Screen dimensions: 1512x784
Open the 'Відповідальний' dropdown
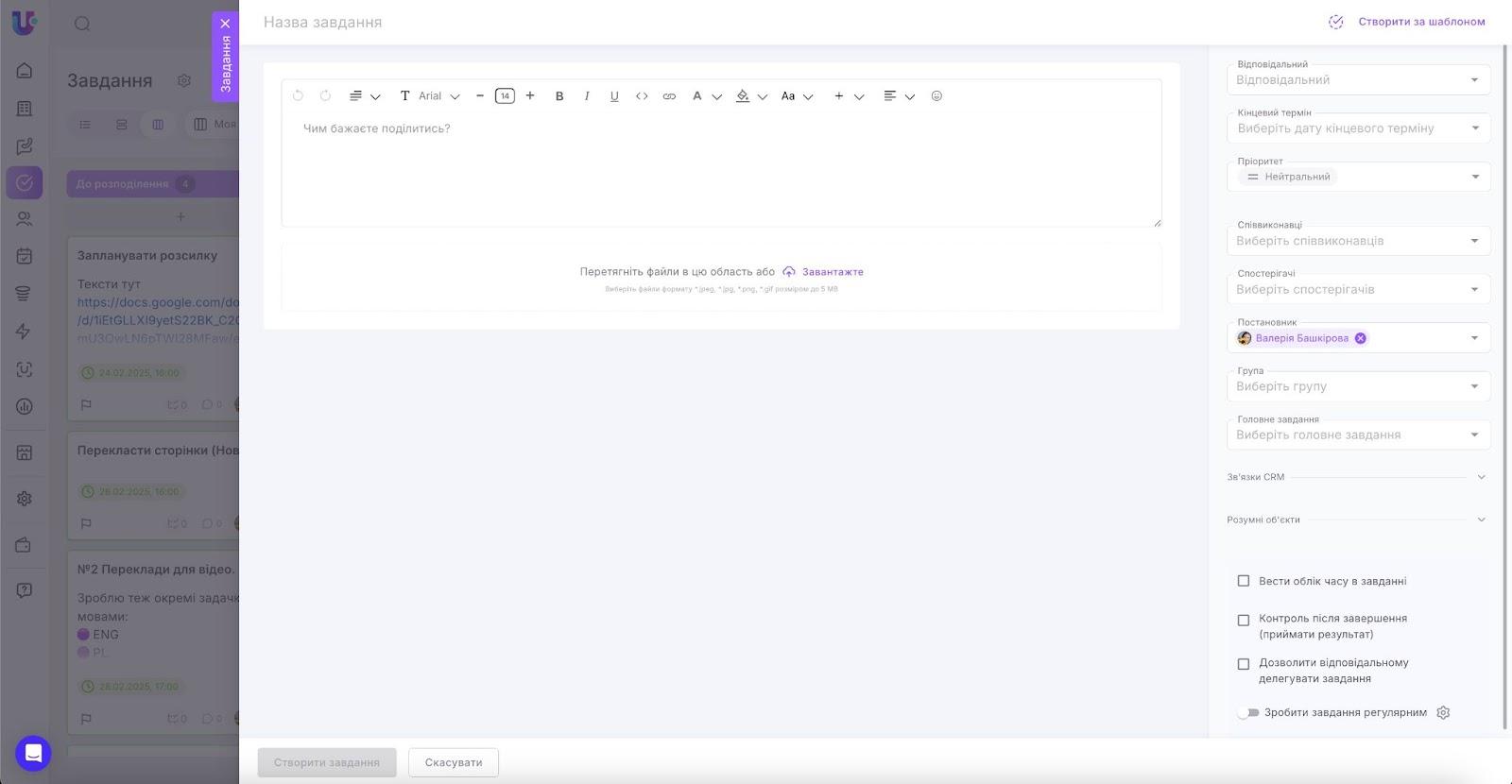(1358, 80)
